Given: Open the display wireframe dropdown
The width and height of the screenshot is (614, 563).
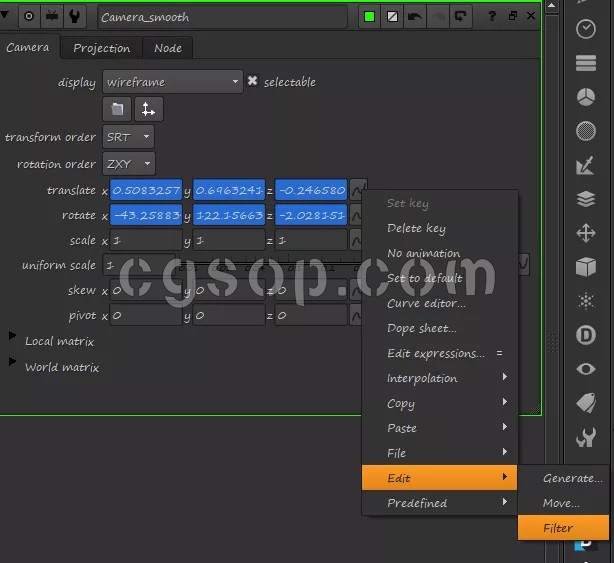Looking at the screenshot, I should coord(173,82).
